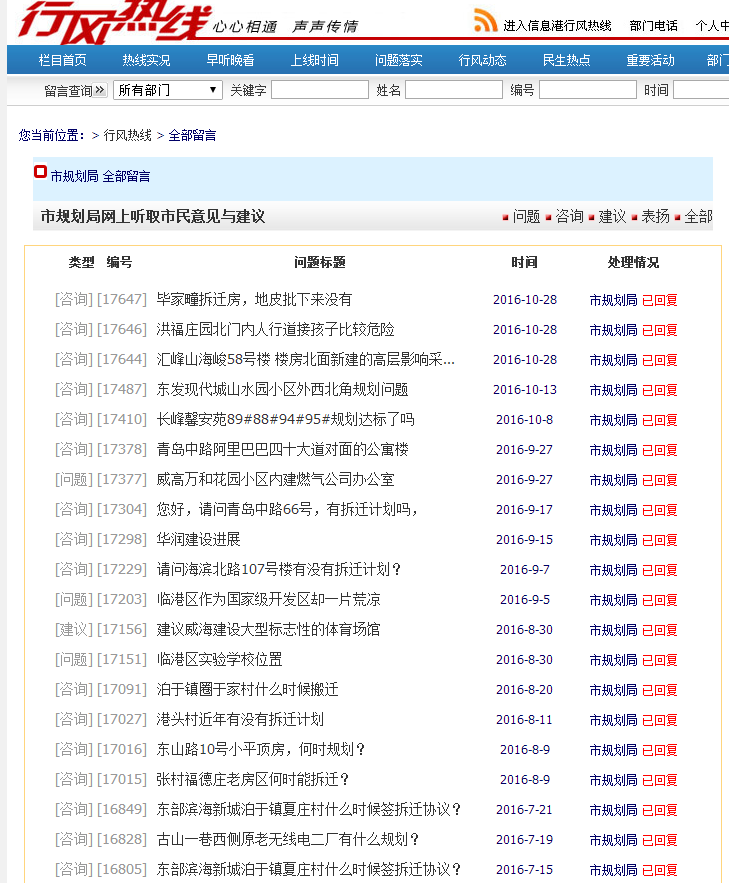The image size is (729, 883).
Task: Filter messages by 咨询 type
Action: click(569, 216)
